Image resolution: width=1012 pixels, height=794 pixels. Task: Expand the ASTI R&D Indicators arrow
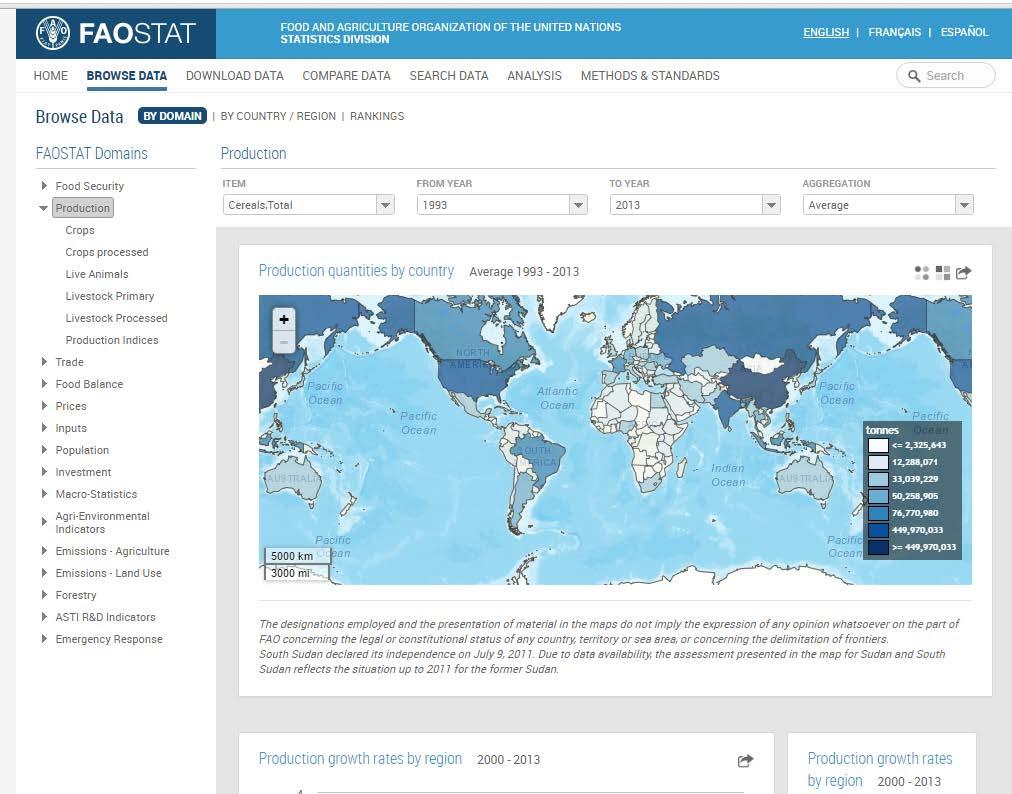(x=44, y=616)
